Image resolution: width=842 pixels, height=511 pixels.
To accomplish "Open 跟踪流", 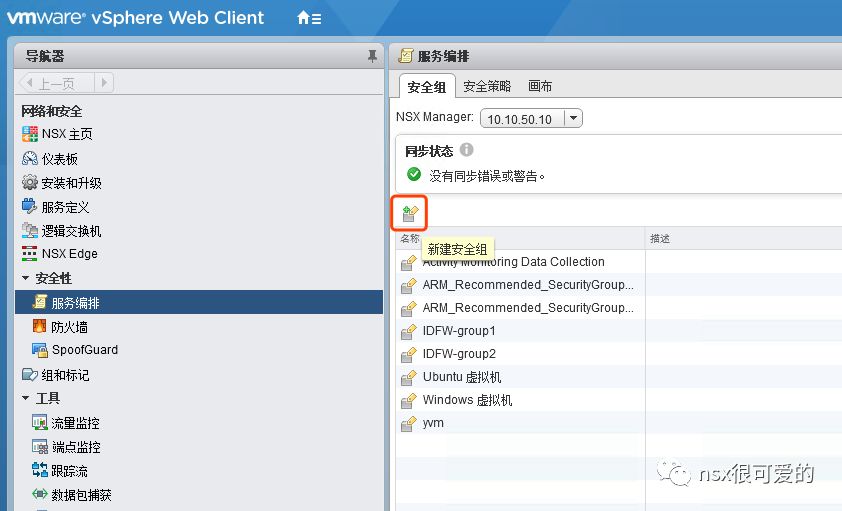I will pyautogui.click(x=69, y=471).
